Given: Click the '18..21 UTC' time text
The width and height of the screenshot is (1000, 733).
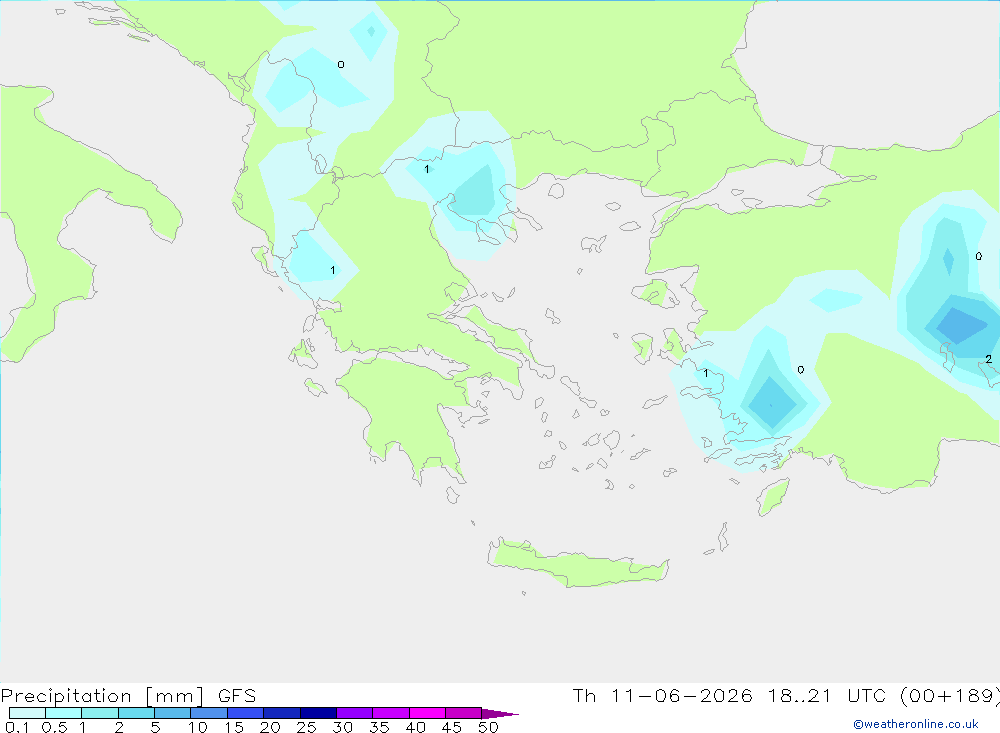Looking at the screenshot, I should (827, 695).
